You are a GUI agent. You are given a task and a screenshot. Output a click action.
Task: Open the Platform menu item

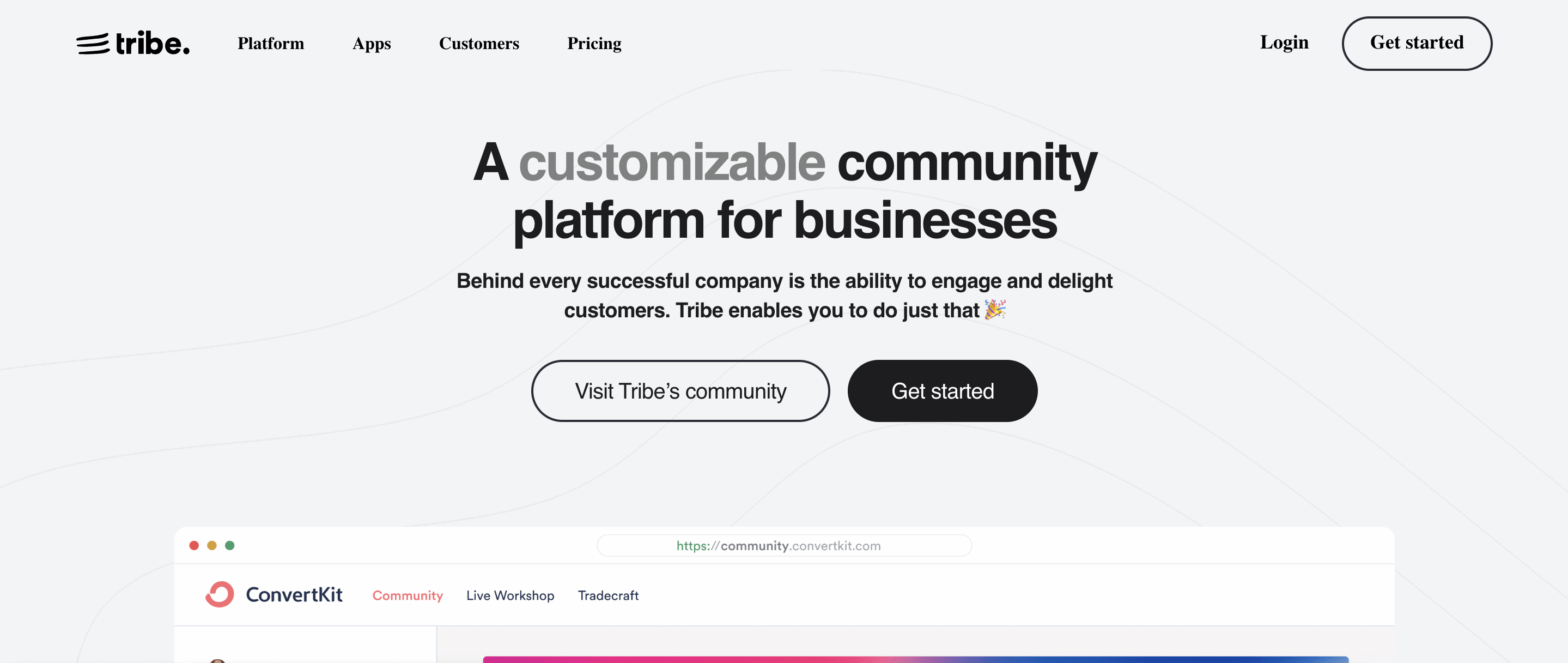[x=271, y=43]
